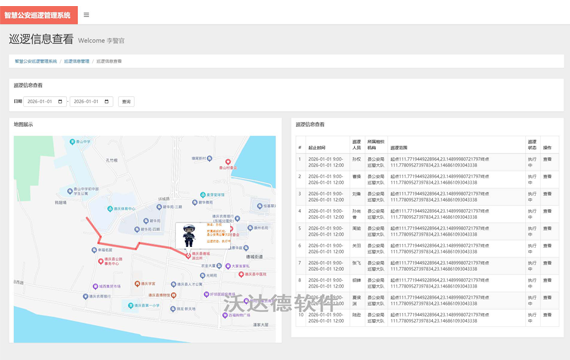Open the 巡逻信息管理 breadcrumb link
The height and width of the screenshot is (360, 570).
[x=76, y=61]
